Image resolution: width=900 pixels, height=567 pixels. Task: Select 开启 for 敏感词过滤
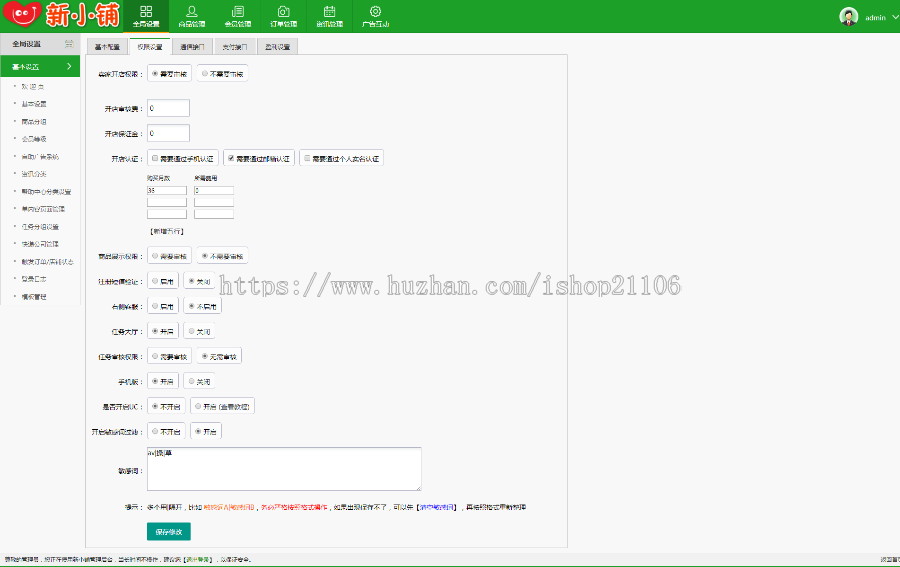pyautogui.click(x=198, y=431)
